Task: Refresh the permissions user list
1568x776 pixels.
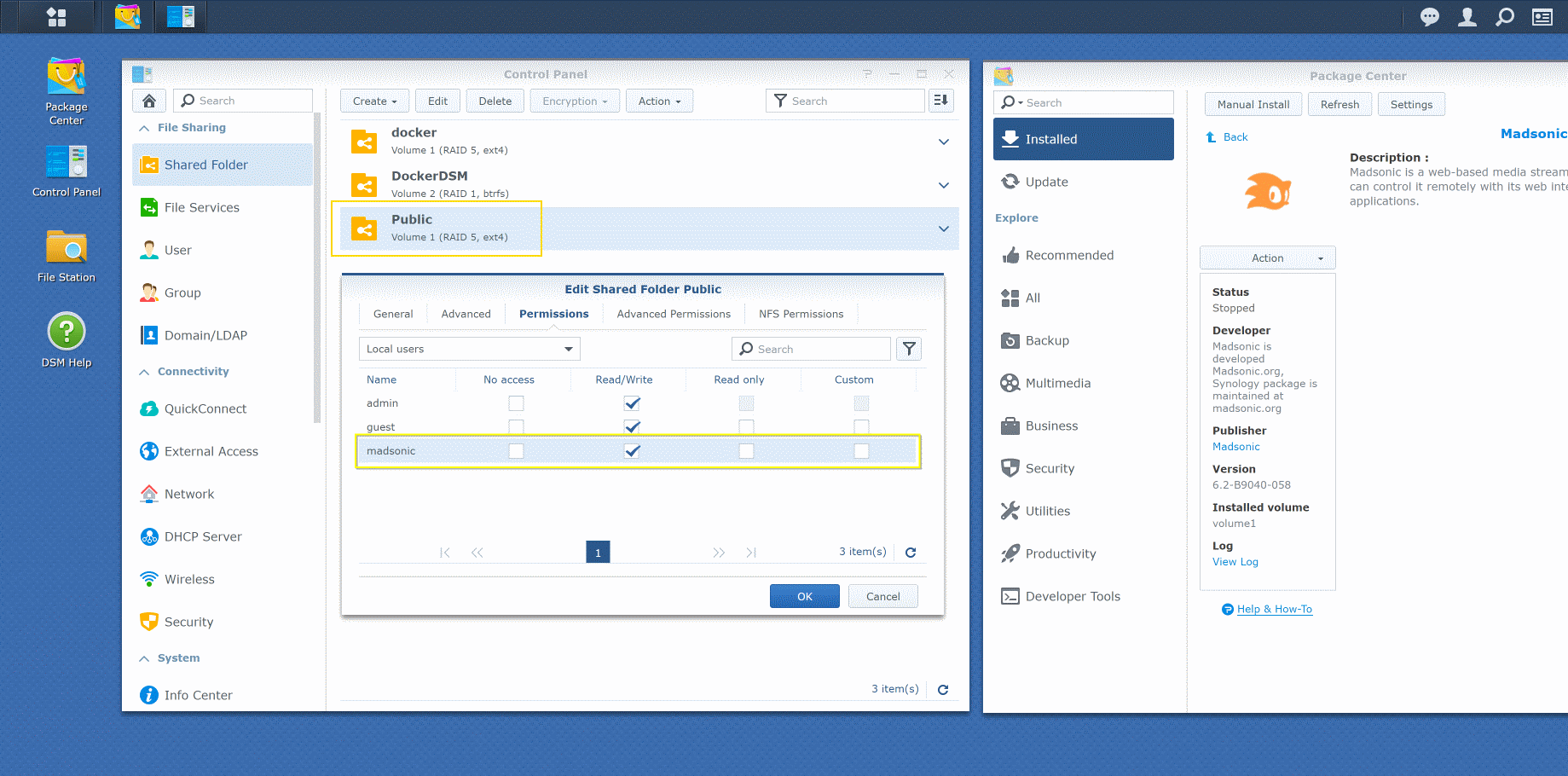Action: click(911, 553)
